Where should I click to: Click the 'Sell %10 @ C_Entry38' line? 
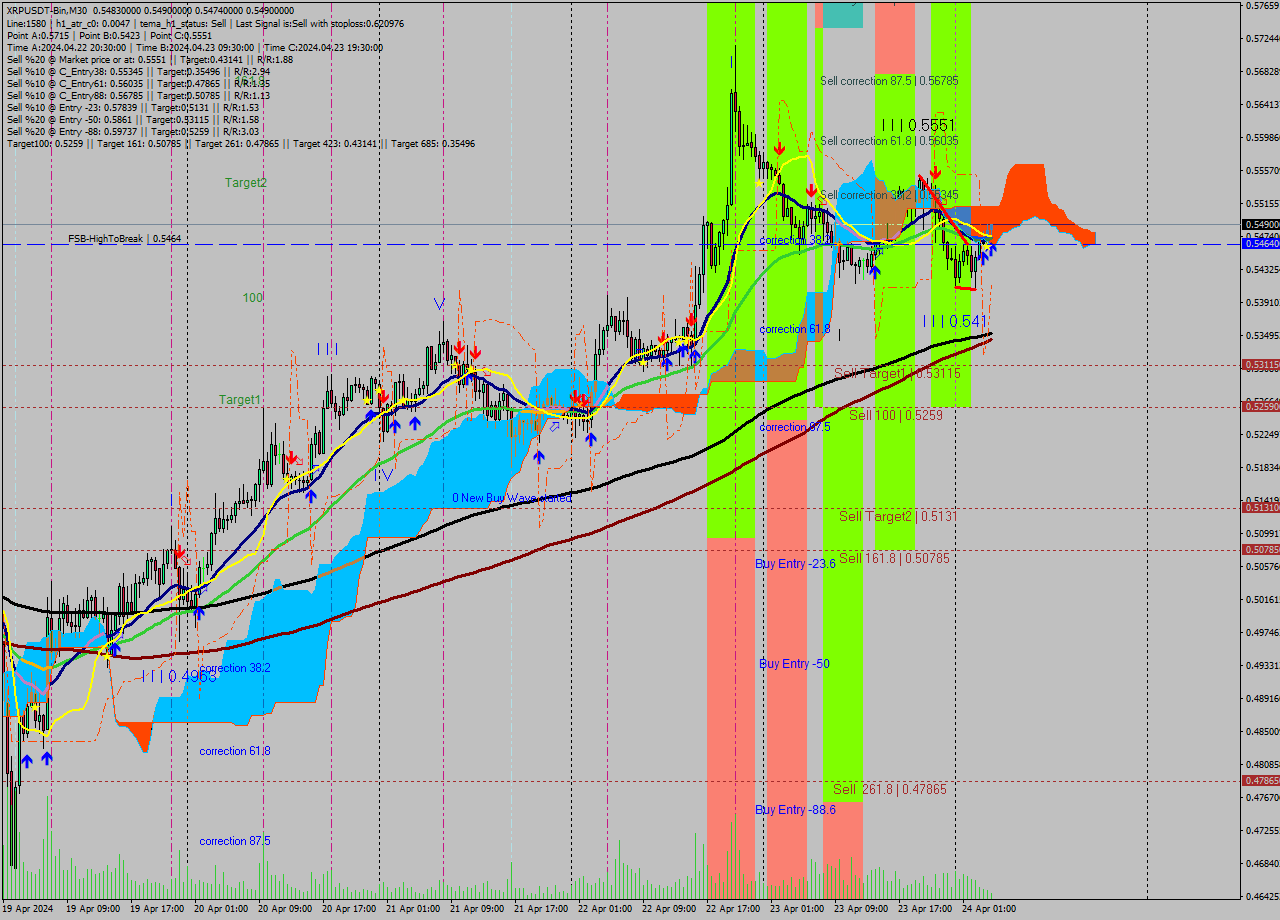[138, 71]
